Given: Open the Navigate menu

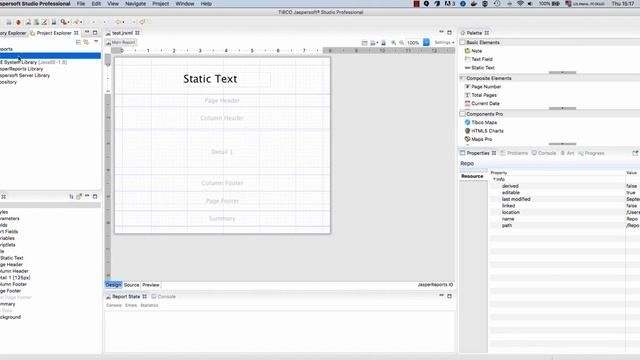Looking at the screenshot, I should pos(136,4).
